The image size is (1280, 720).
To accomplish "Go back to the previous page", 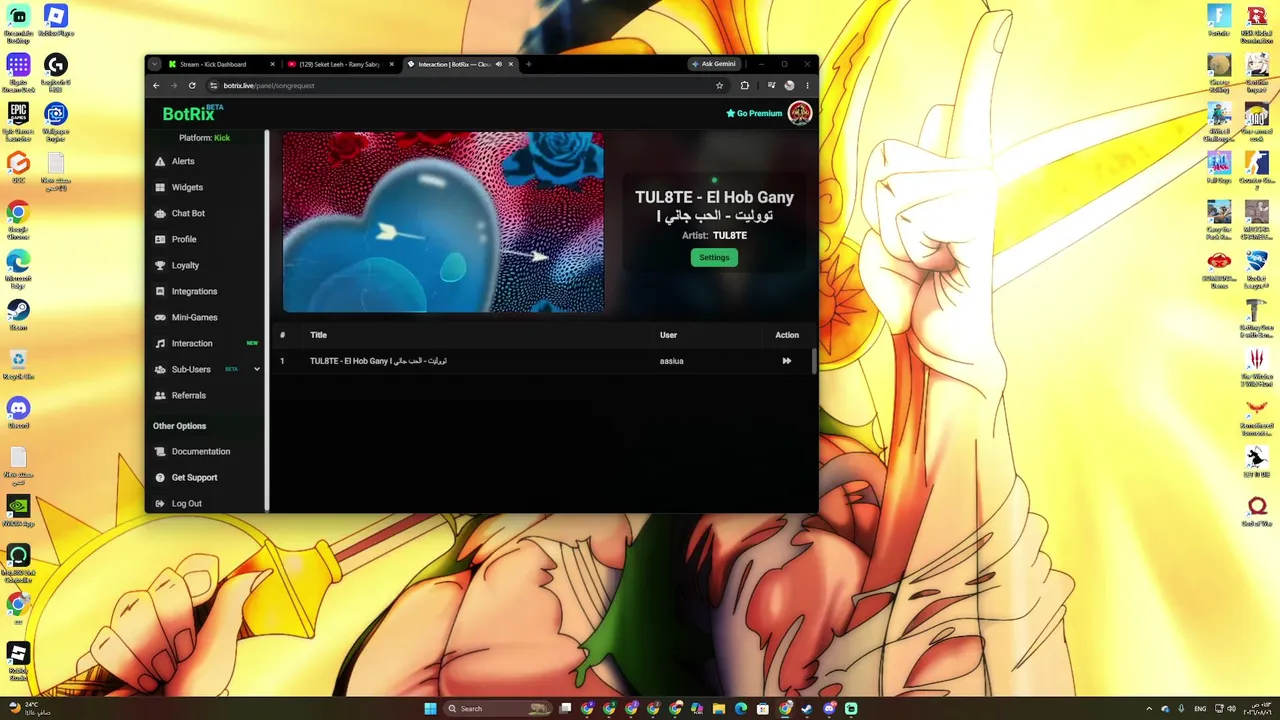I will click(156, 85).
